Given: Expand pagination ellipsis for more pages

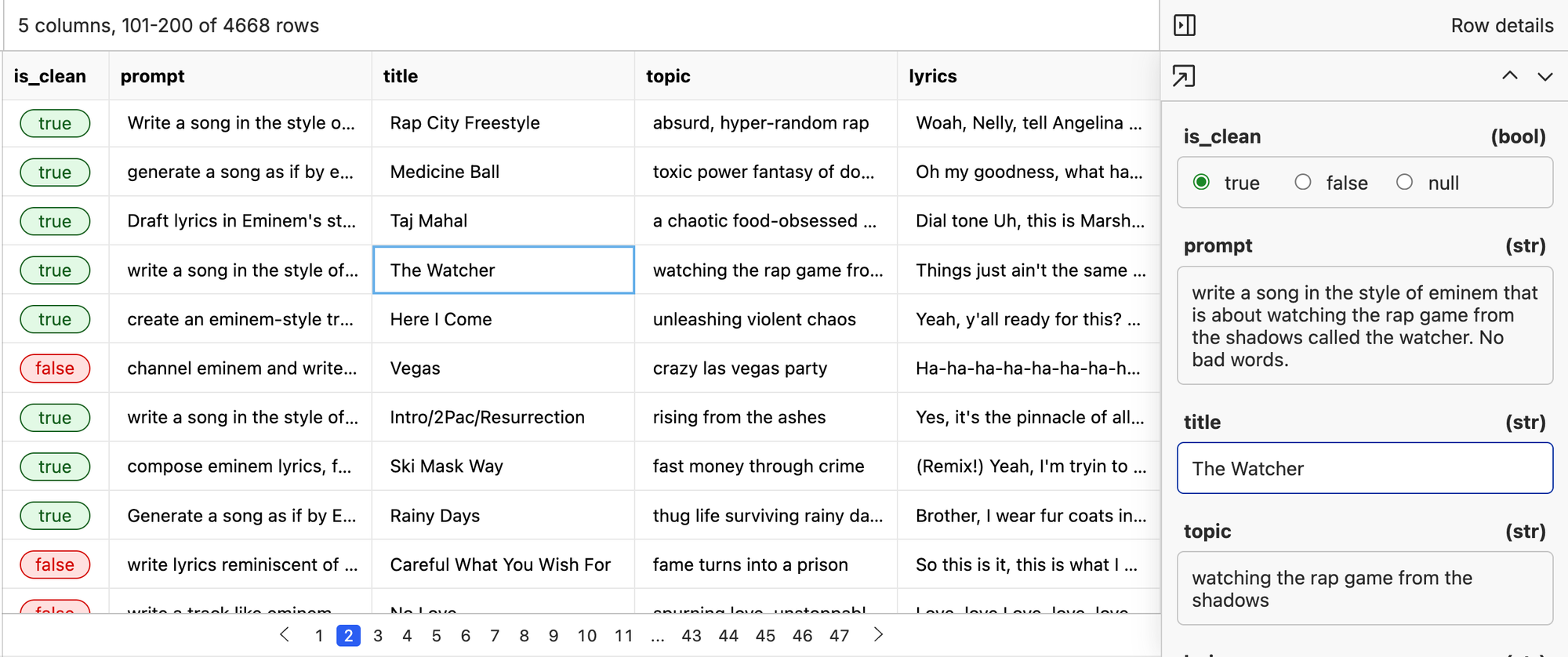Looking at the screenshot, I should (x=658, y=636).
